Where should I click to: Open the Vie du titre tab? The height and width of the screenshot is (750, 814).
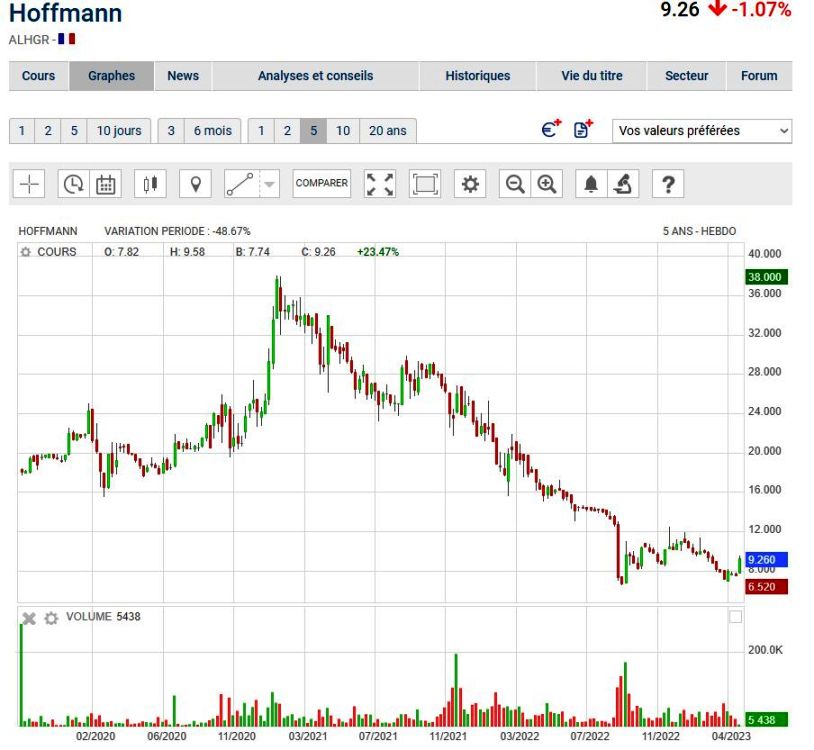(x=592, y=76)
